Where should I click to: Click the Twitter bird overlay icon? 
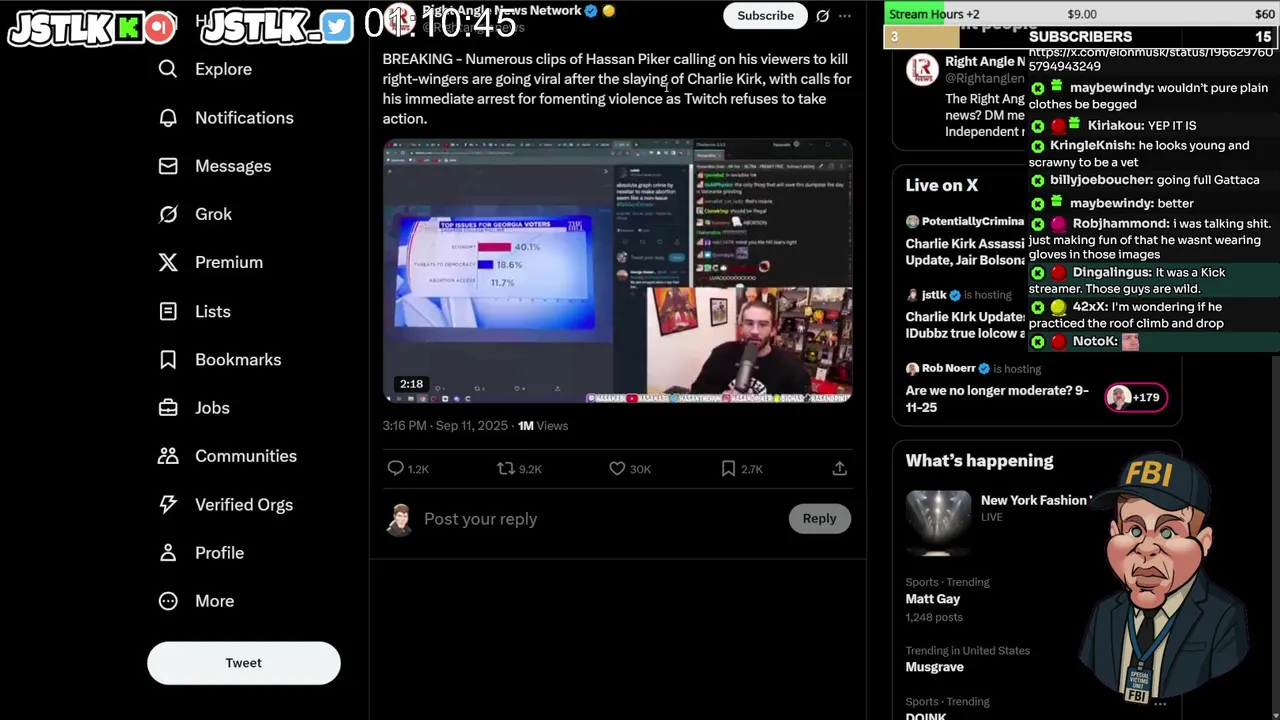(337, 27)
